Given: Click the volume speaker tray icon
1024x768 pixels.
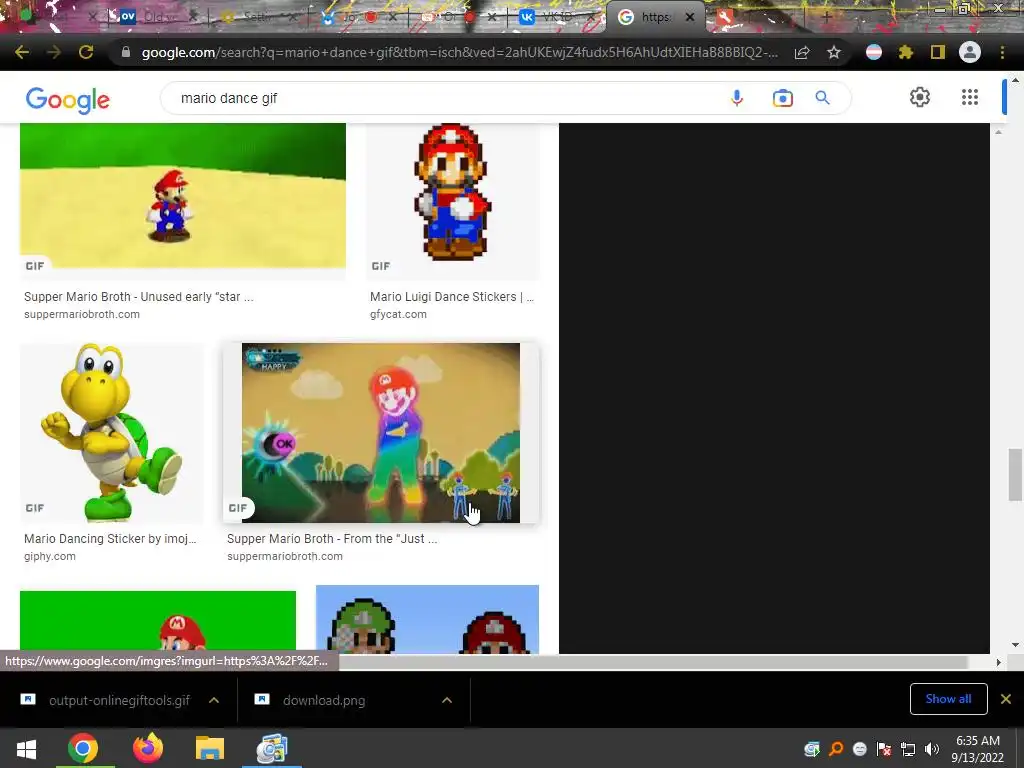Looking at the screenshot, I should coord(932,749).
